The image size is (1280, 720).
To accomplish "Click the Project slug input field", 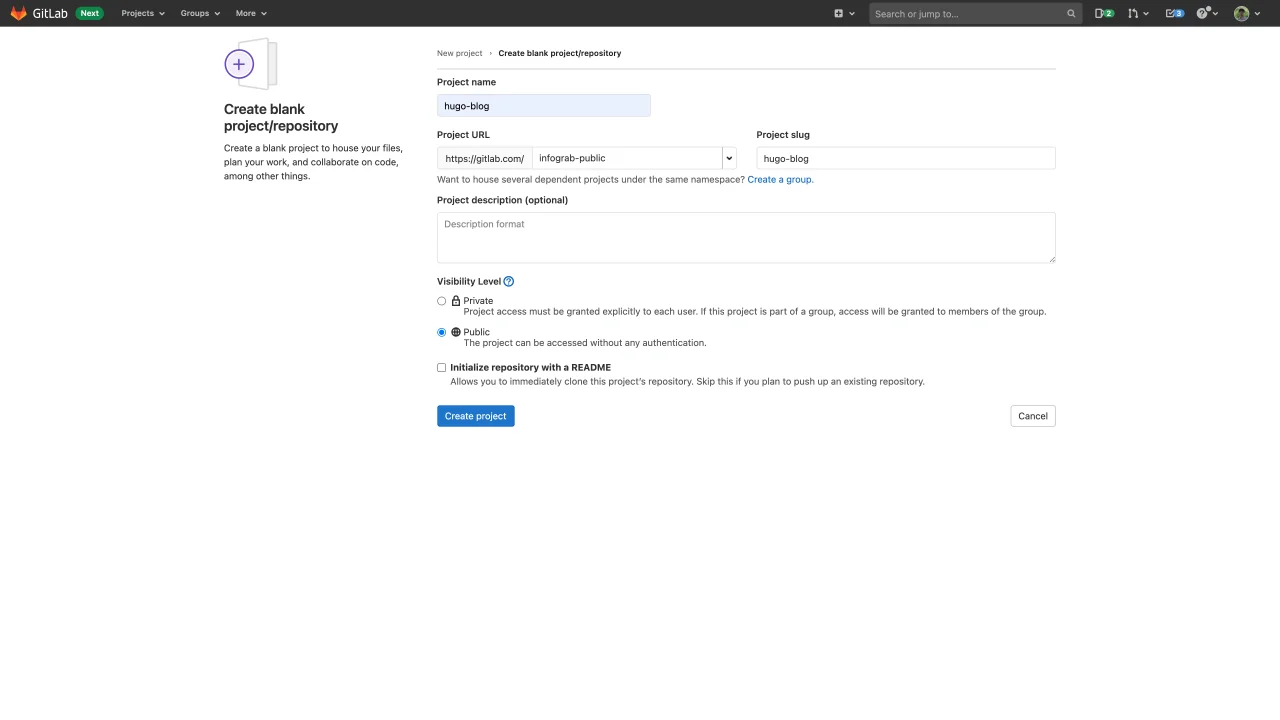I will [905, 158].
